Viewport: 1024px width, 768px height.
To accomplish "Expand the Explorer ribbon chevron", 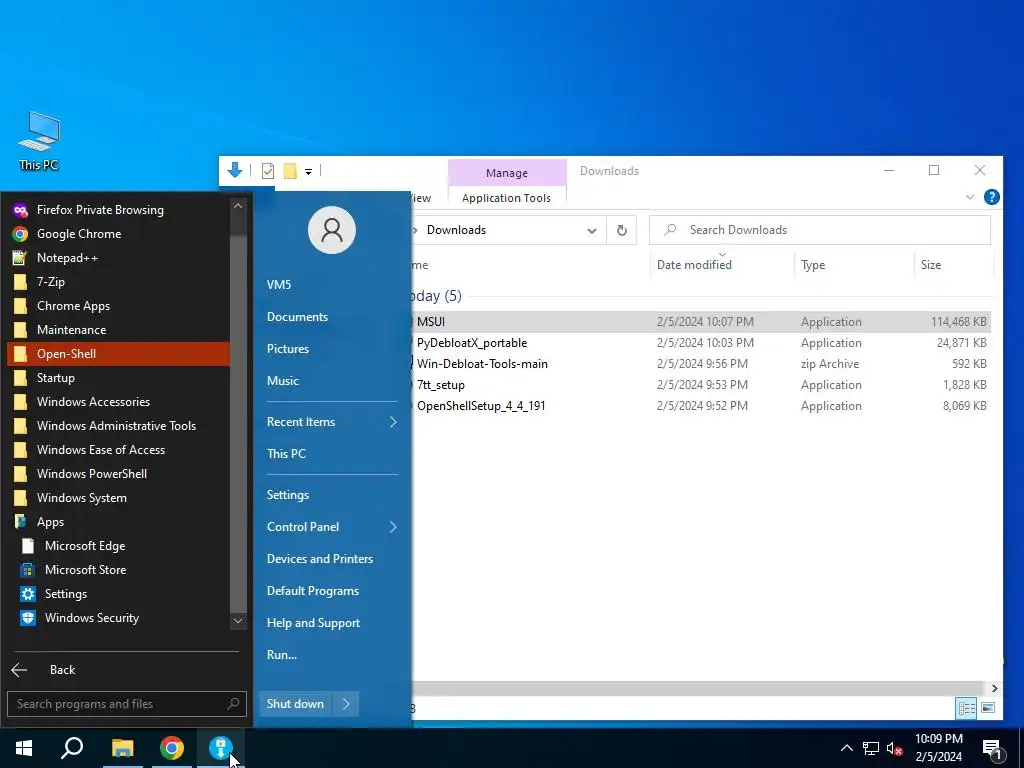I will 970,197.
